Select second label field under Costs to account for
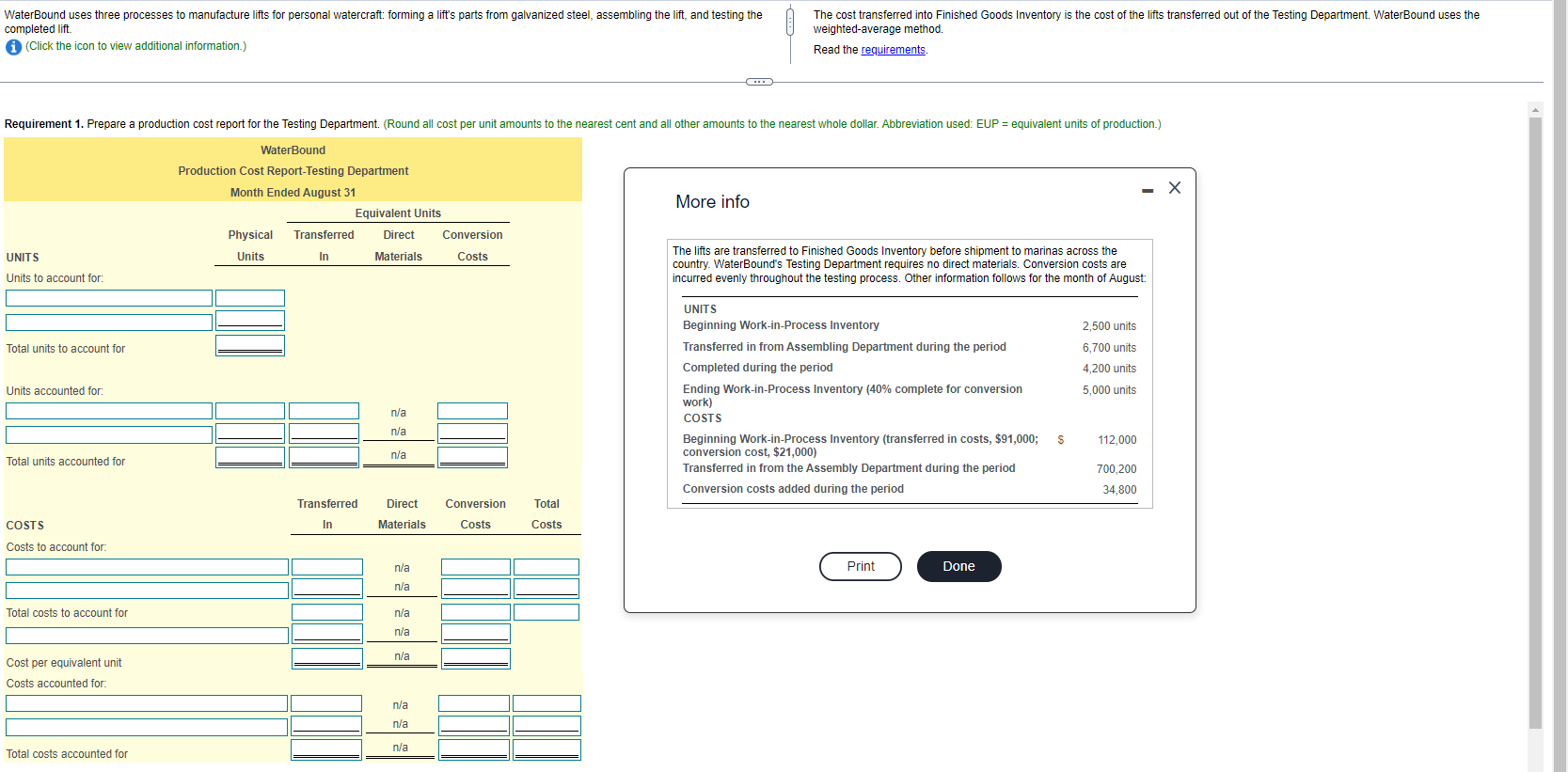This screenshot has height=772, width=1568. coord(147,590)
